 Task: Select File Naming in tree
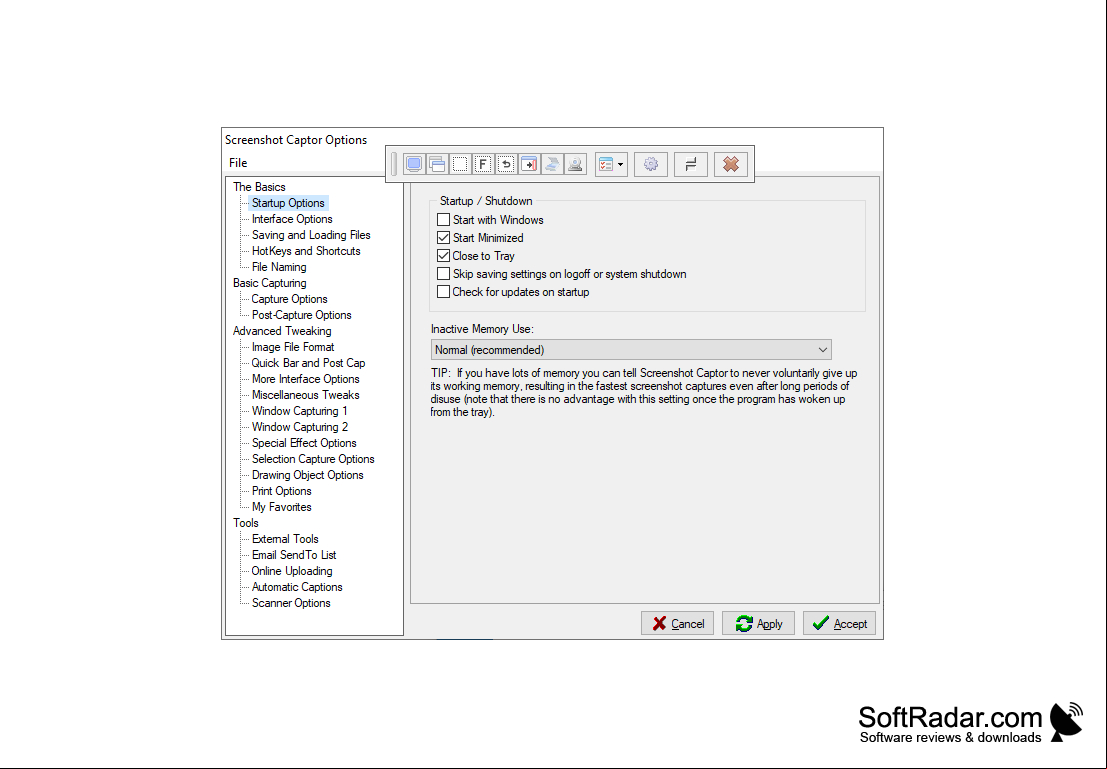280,267
